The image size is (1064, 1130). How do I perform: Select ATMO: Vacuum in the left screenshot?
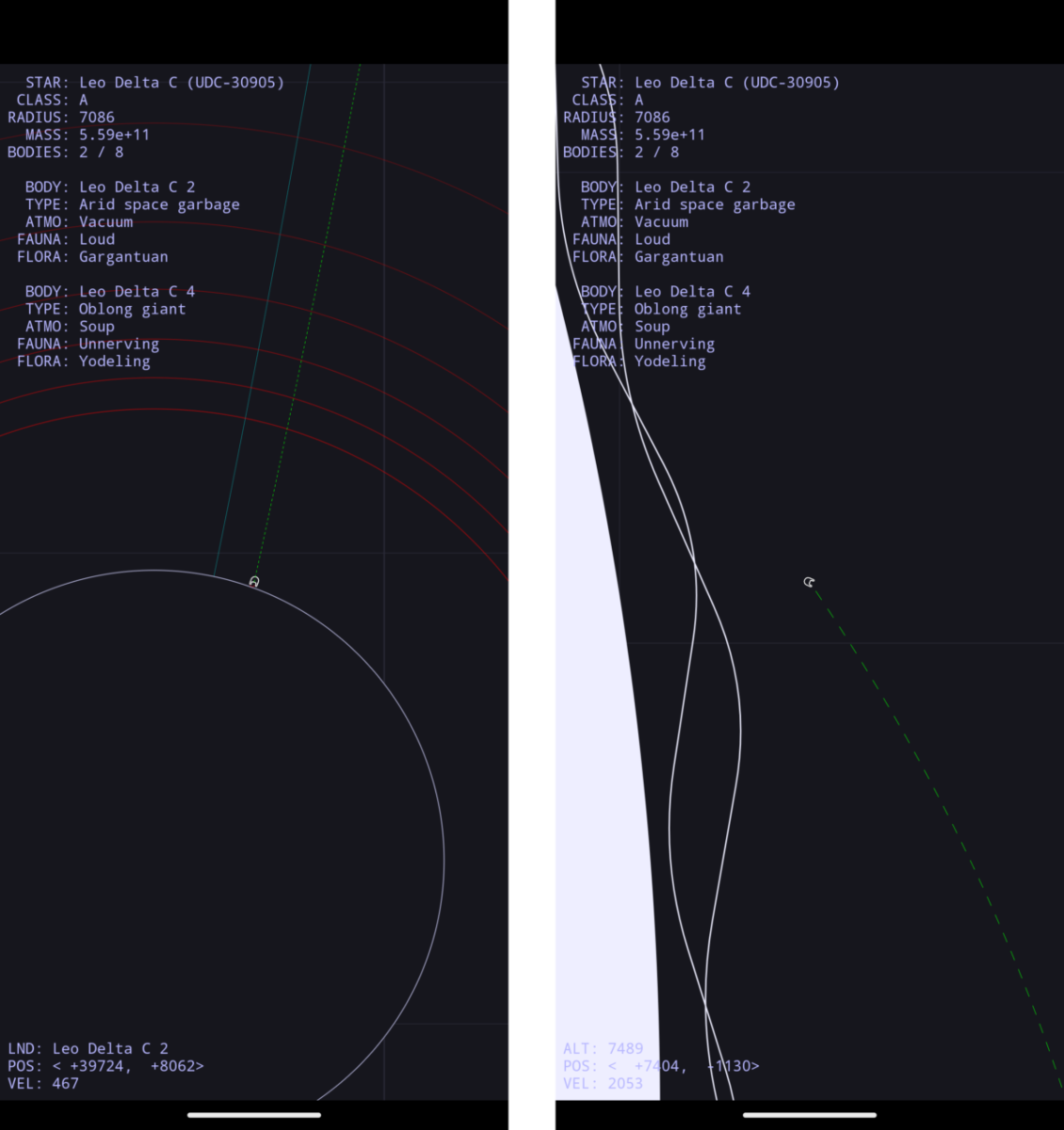click(79, 222)
